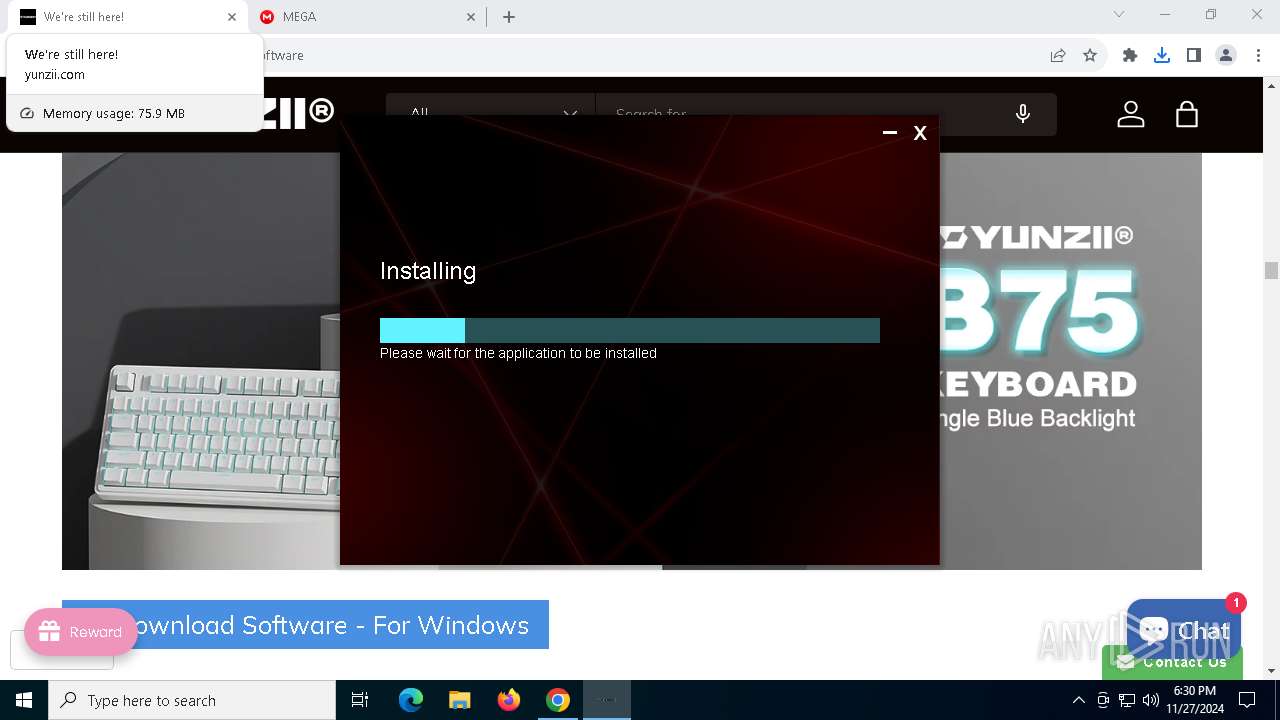
Task: Switch to Chrome on the taskbar
Action: pyautogui.click(x=558, y=700)
